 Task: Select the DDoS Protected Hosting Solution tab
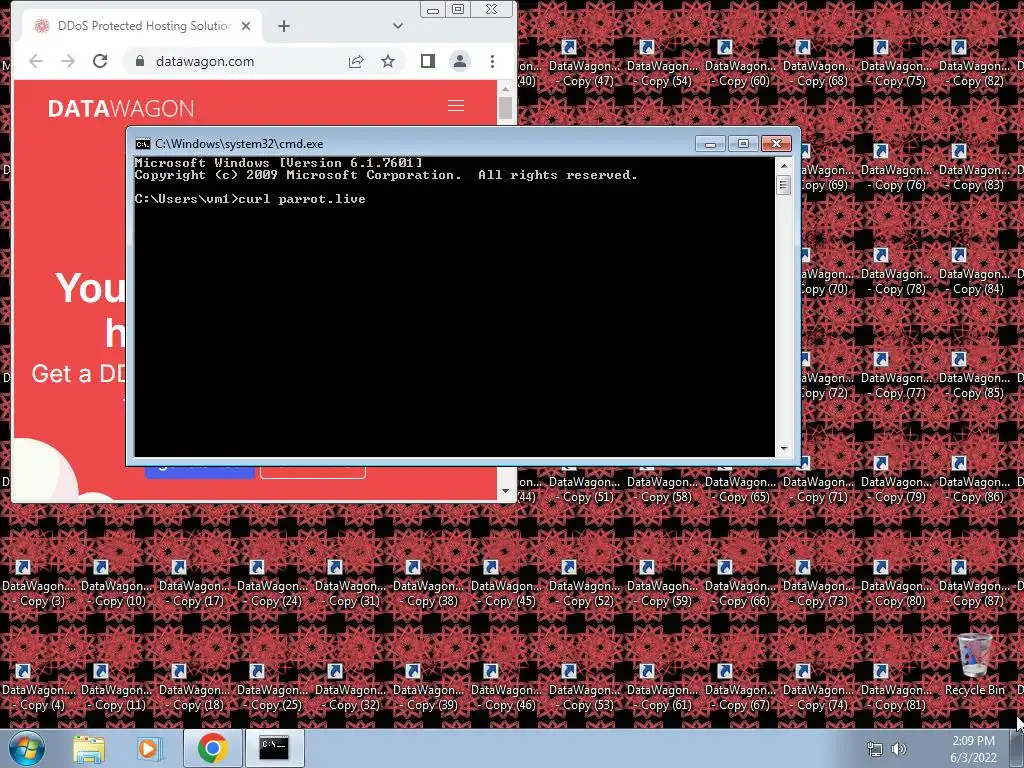(x=142, y=26)
